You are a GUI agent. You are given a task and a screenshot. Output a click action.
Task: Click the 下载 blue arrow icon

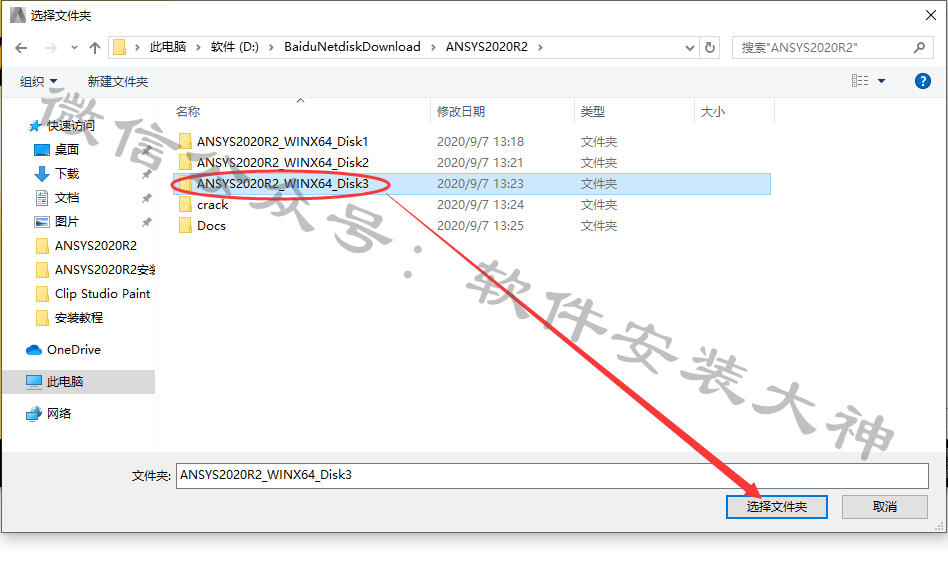(x=42, y=174)
